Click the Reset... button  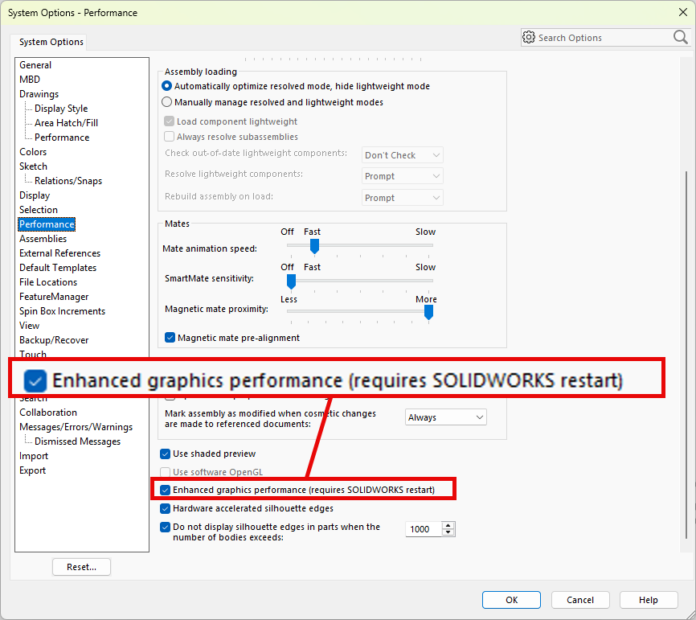(x=81, y=567)
